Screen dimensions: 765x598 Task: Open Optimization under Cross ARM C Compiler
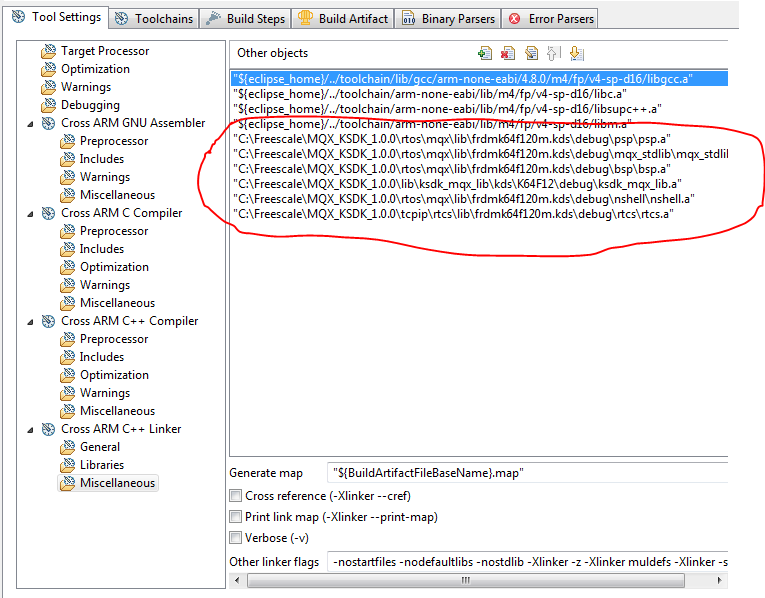click(x=104, y=267)
